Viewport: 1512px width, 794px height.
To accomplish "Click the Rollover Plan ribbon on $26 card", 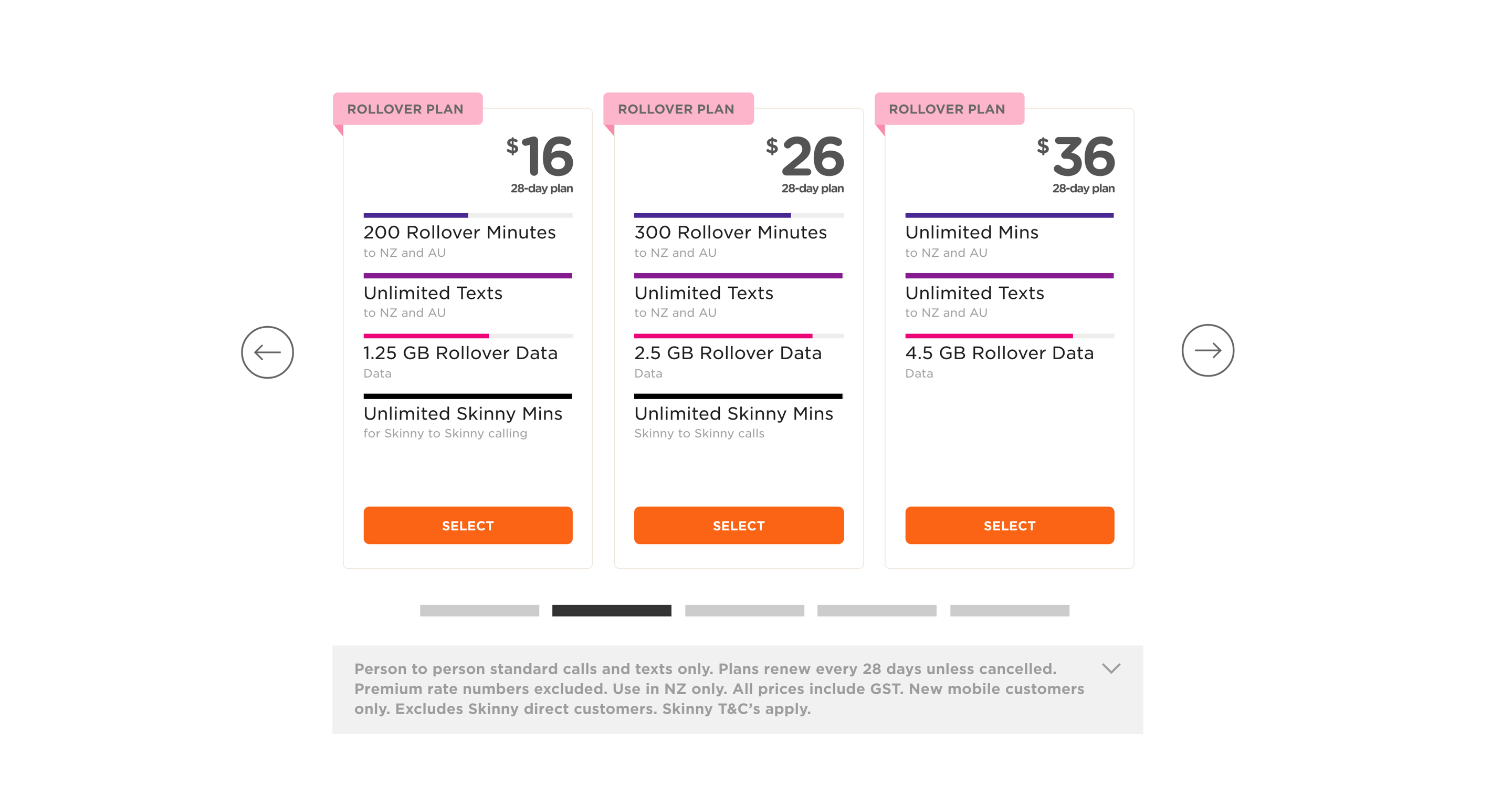I will [x=678, y=109].
